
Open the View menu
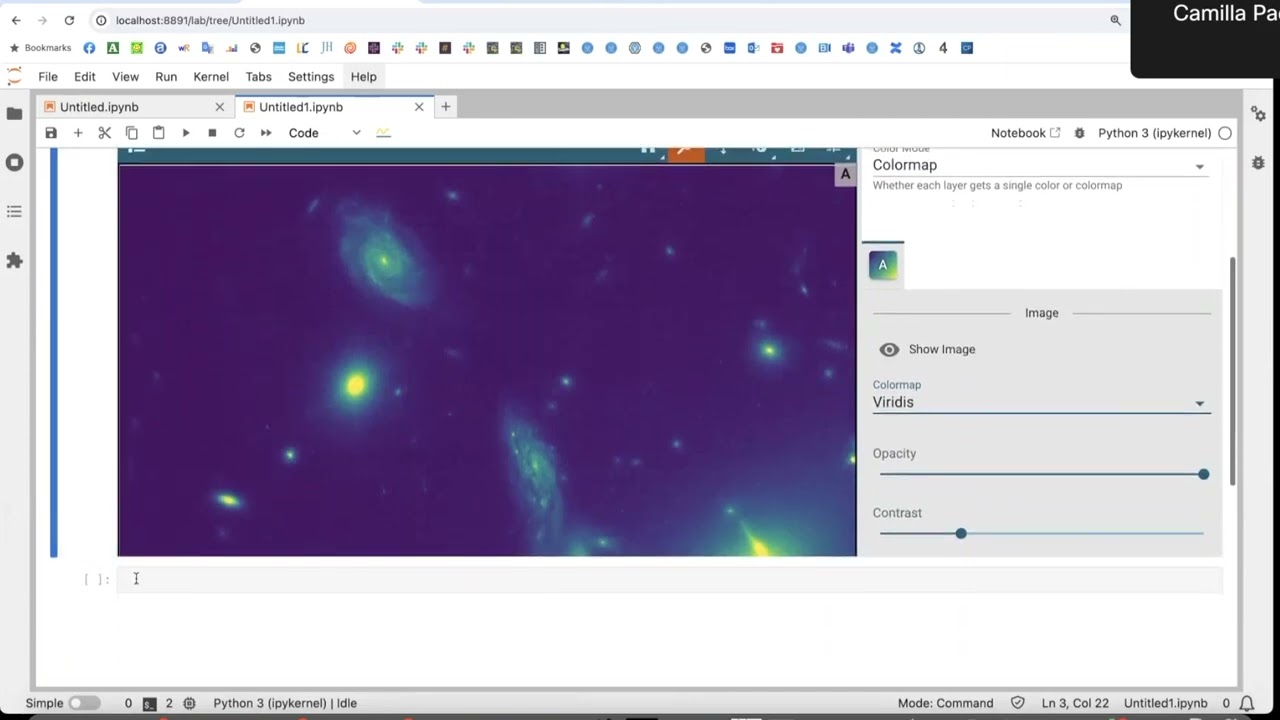pyautogui.click(x=125, y=77)
